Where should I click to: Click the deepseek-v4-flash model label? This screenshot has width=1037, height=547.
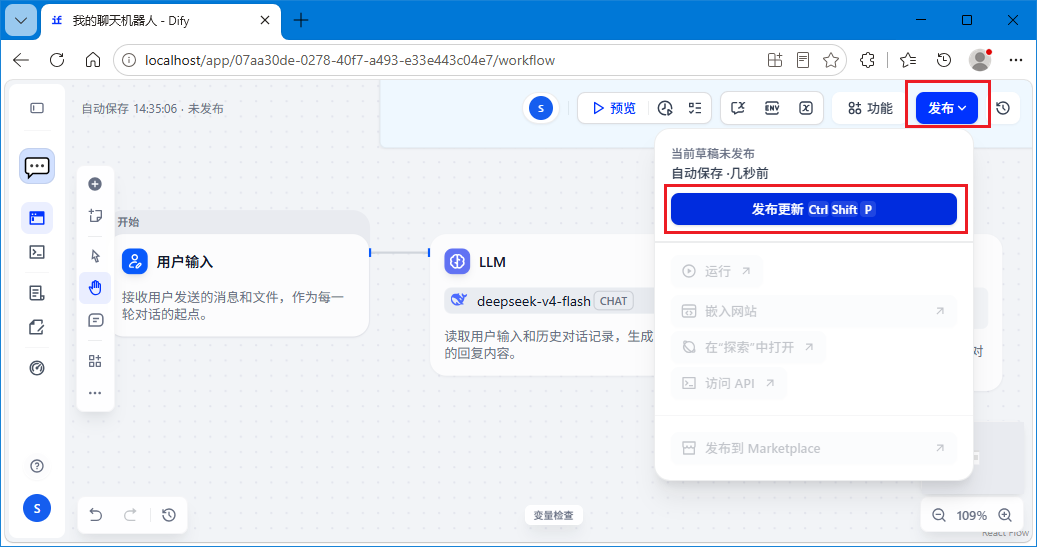click(534, 302)
